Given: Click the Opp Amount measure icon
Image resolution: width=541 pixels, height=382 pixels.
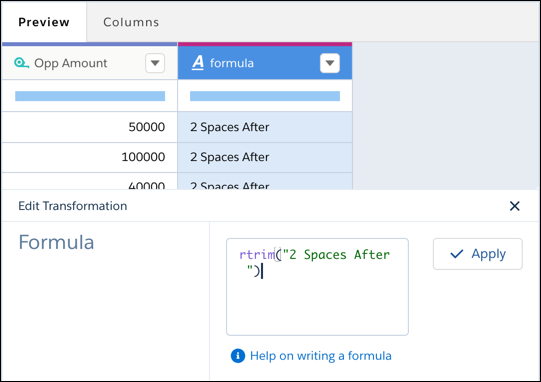Looking at the screenshot, I should click(x=21, y=63).
